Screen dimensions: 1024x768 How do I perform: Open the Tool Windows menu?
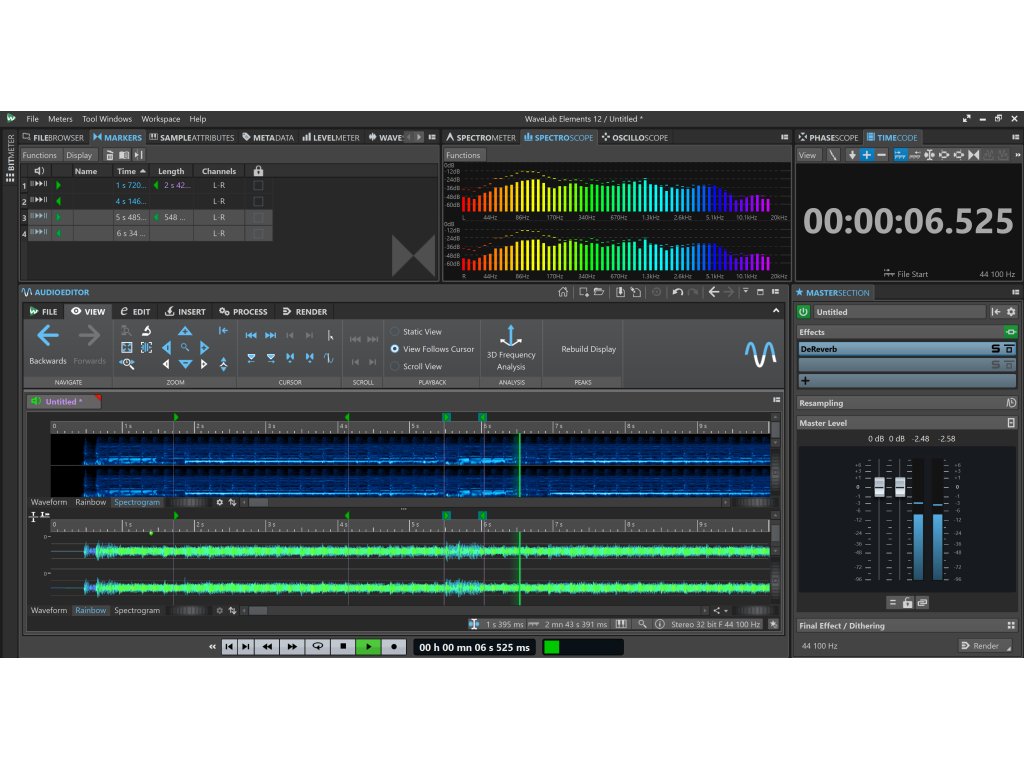point(107,119)
